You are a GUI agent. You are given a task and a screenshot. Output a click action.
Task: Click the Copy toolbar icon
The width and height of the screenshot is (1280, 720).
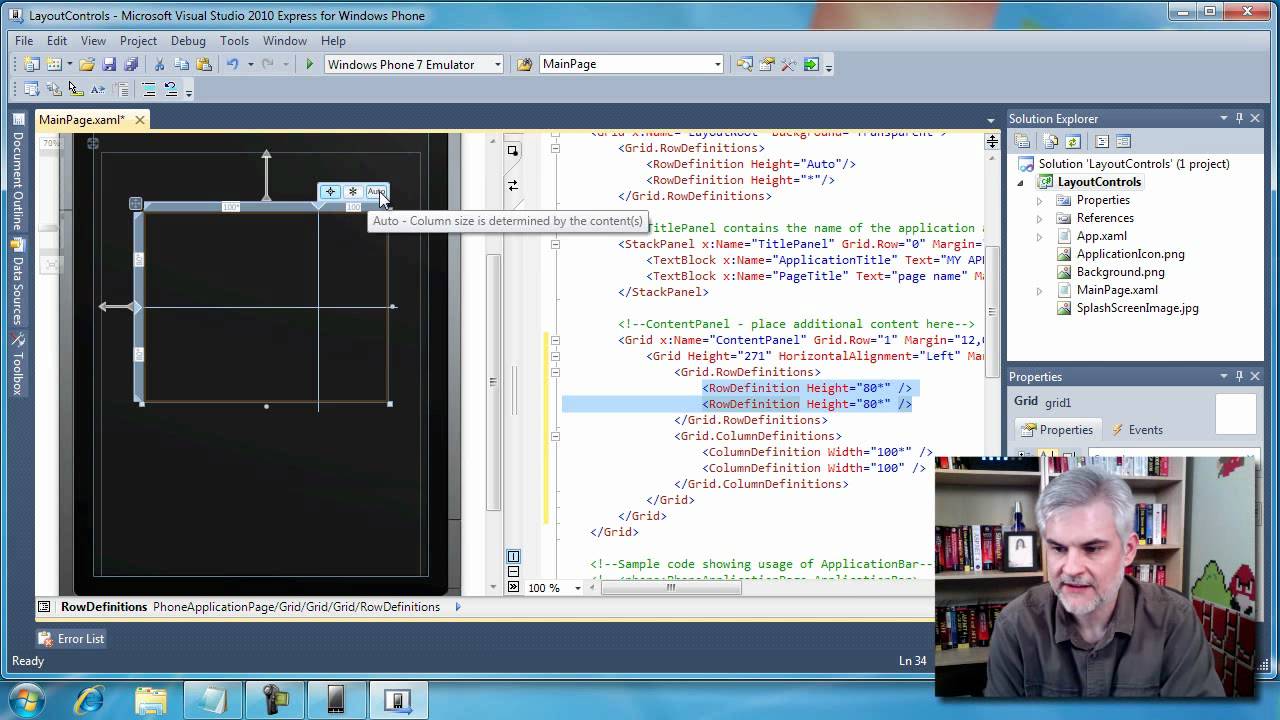182,64
